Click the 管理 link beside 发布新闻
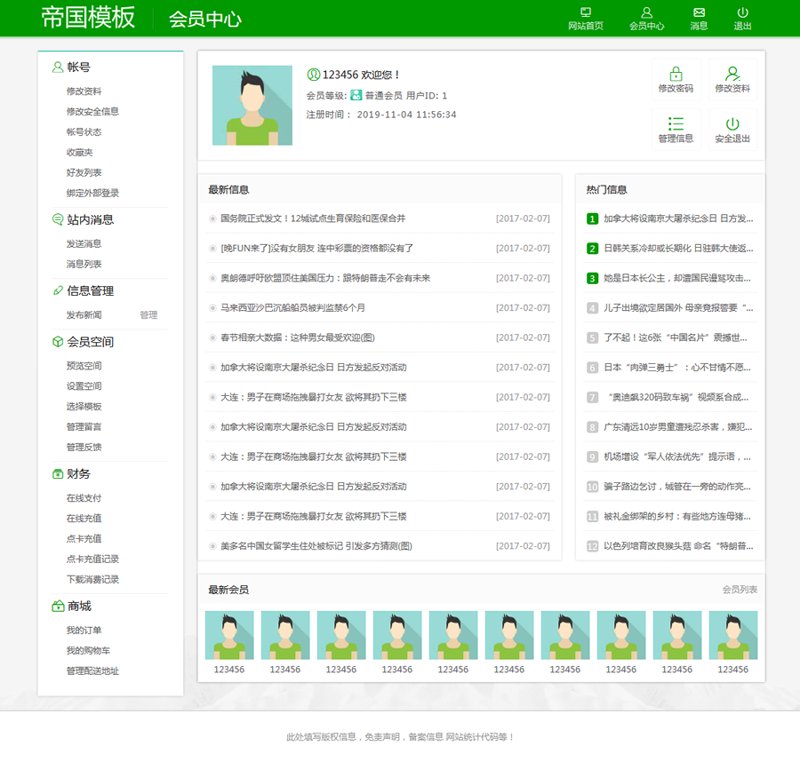The width and height of the screenshot is (800, 762). tap(148, 315)
